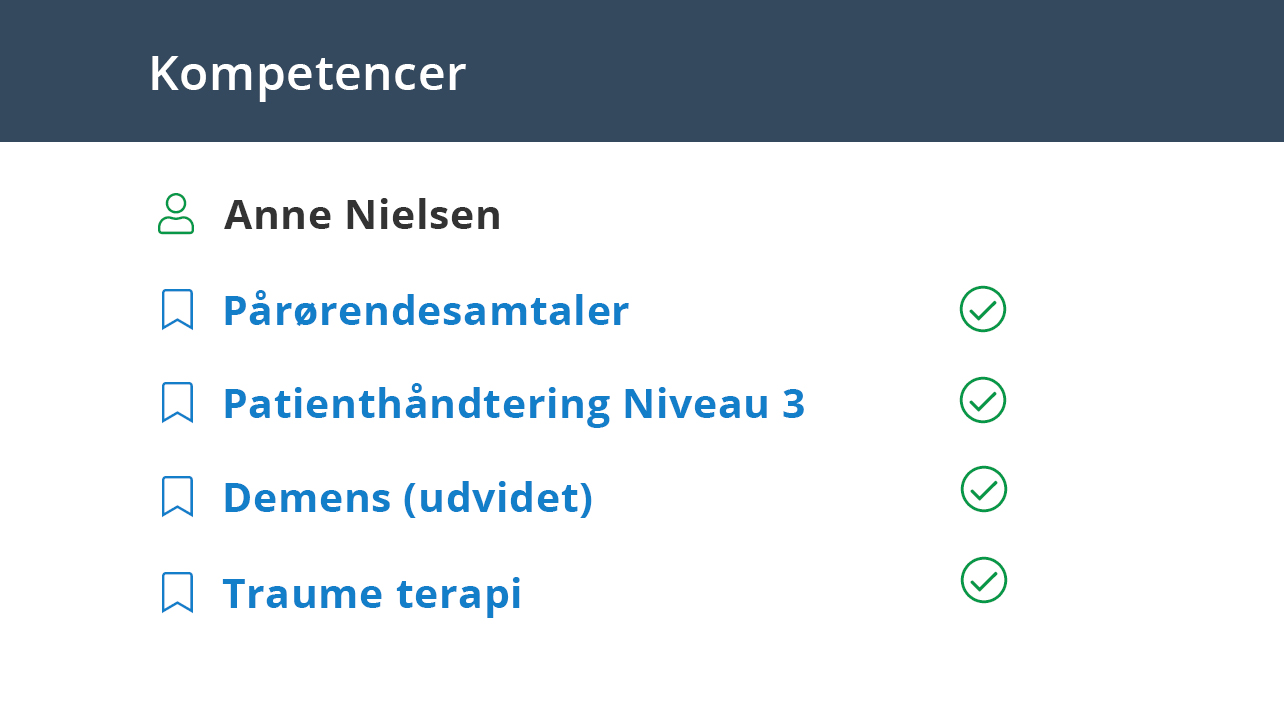This screenshot has width=1284, height=720.
Task: Open the Traume terapi competency link
Action: pyautogui.click(x=372, y=594)
